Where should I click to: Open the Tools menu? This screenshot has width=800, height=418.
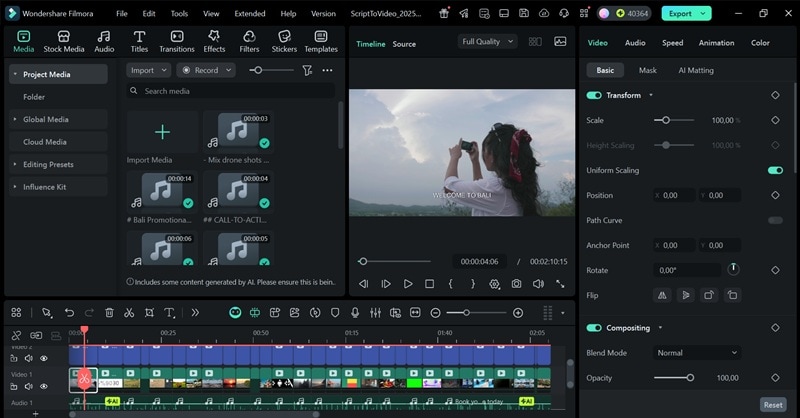(x=179, y=14)
